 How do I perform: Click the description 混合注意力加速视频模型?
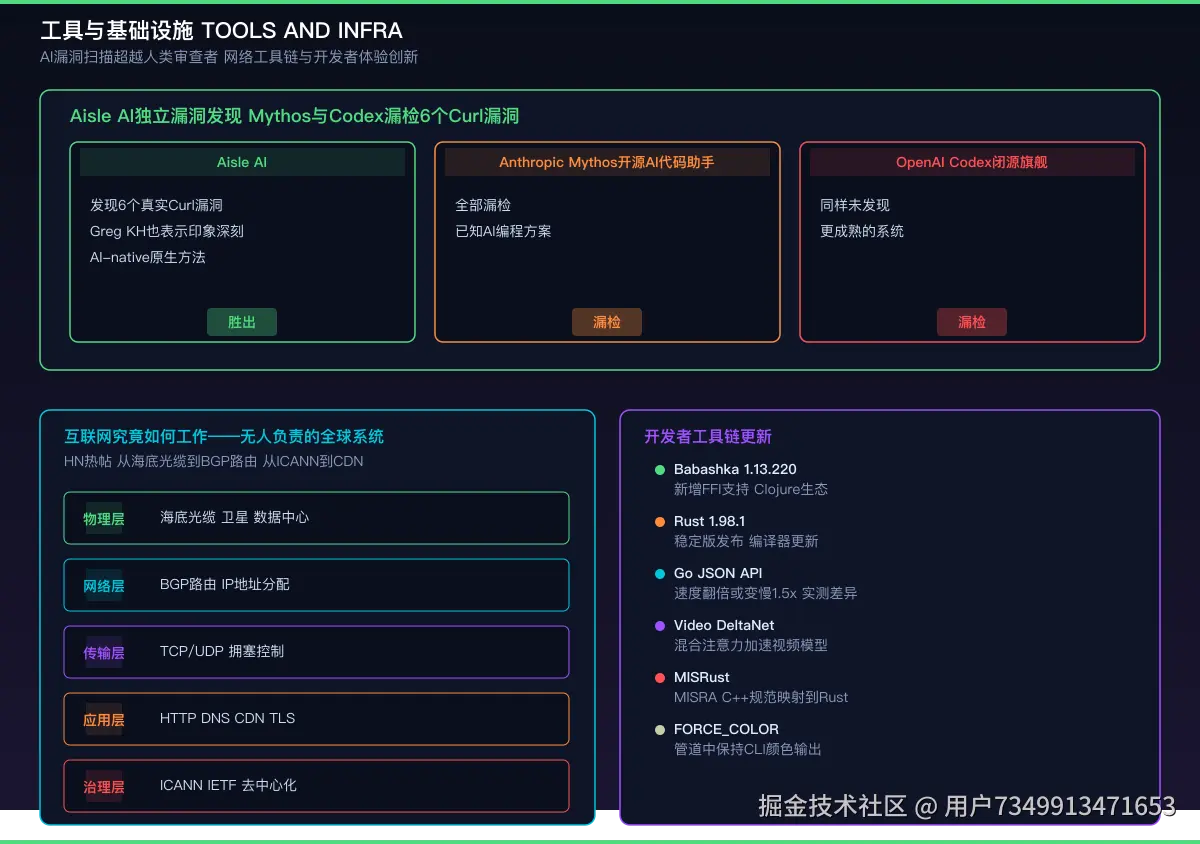pos(751,645)
